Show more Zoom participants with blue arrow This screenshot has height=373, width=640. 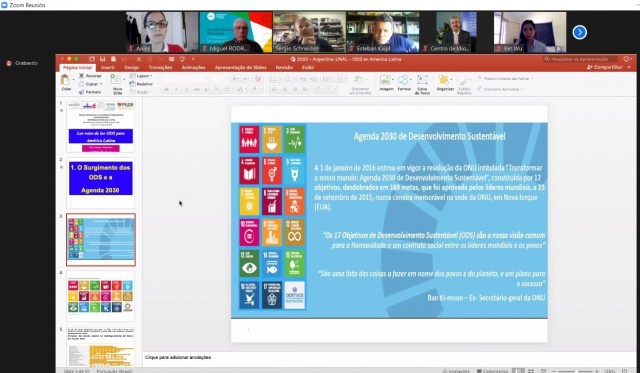580,32
